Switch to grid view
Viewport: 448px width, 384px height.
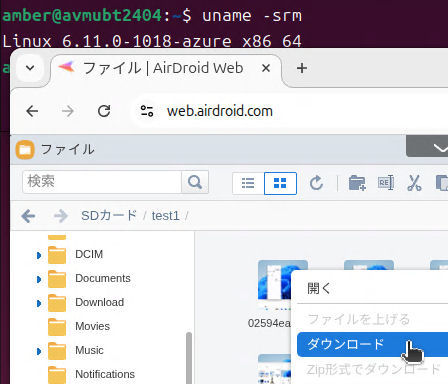[280, 183]
